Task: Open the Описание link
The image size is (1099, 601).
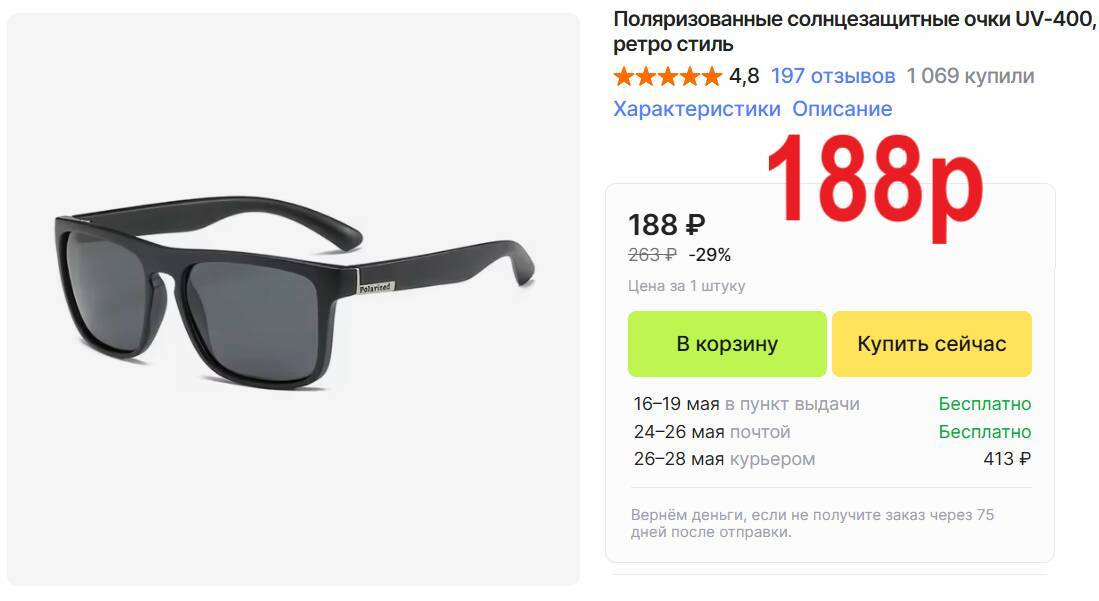Action: coord(842,109)
